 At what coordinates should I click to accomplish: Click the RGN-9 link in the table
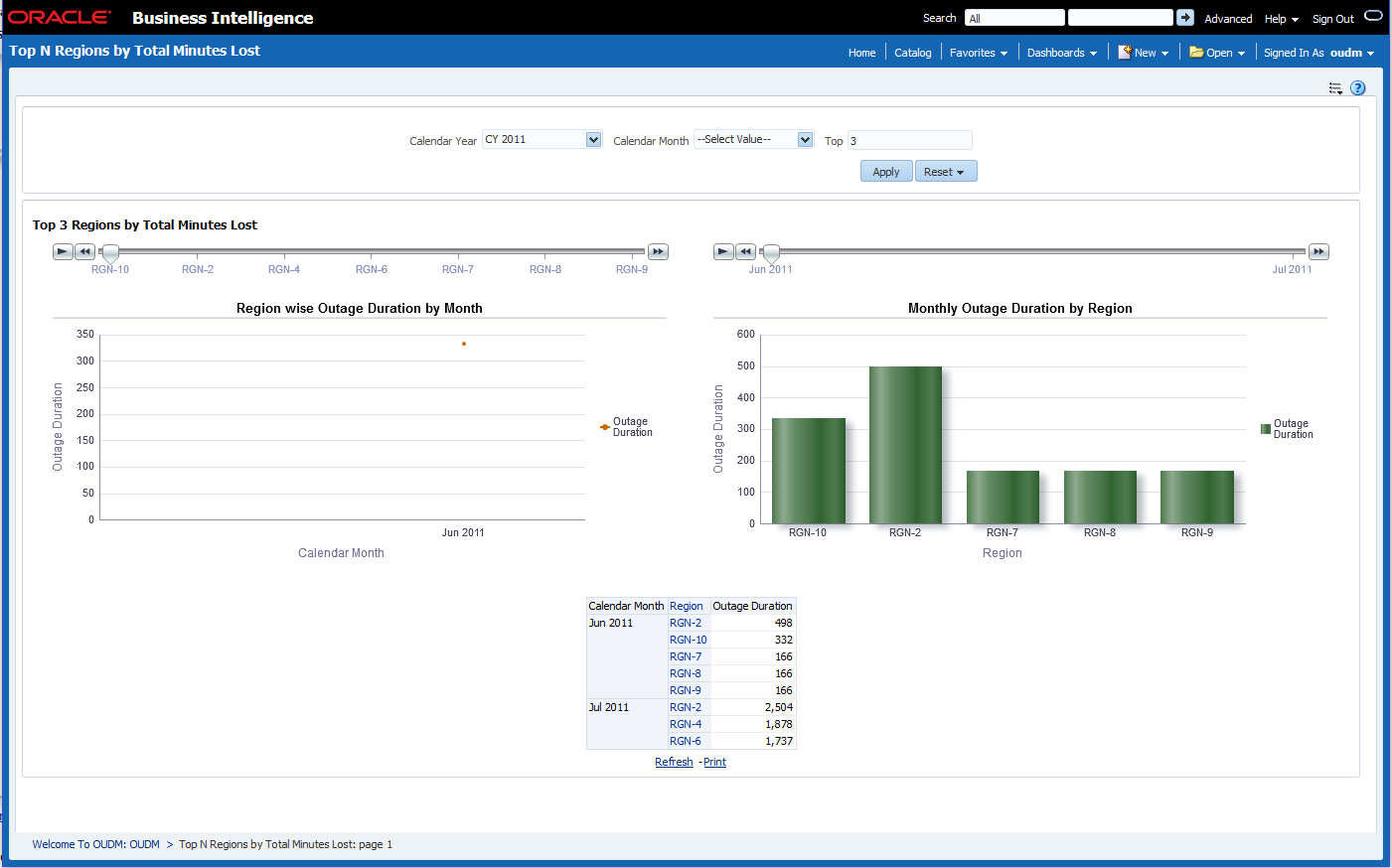point(686,690)
